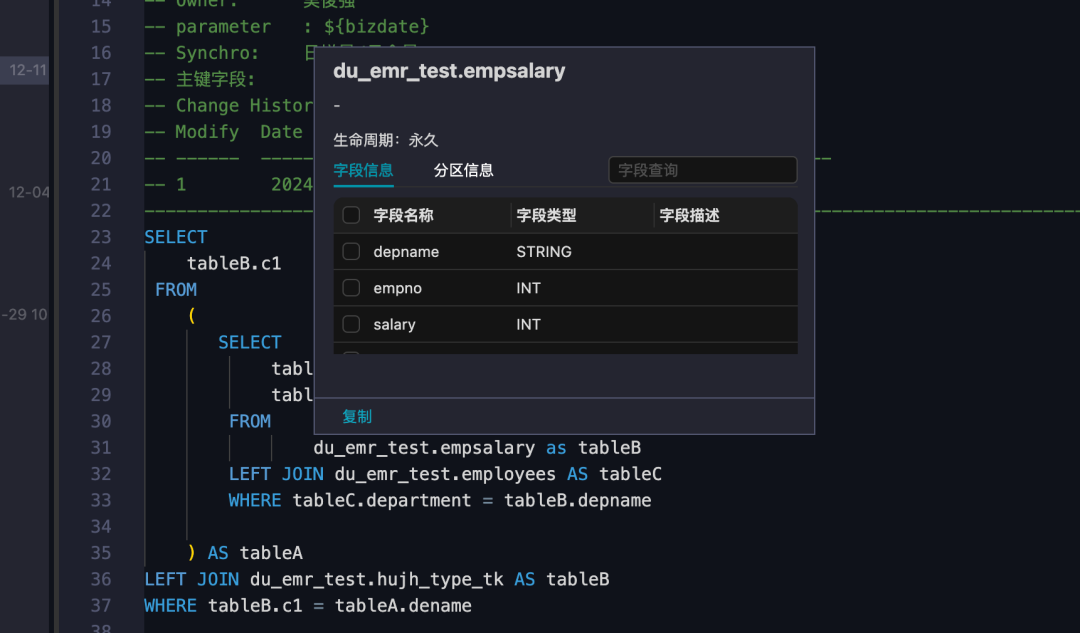
Task: Select the STRING type cell for depname
Action: tap(544, 252)
